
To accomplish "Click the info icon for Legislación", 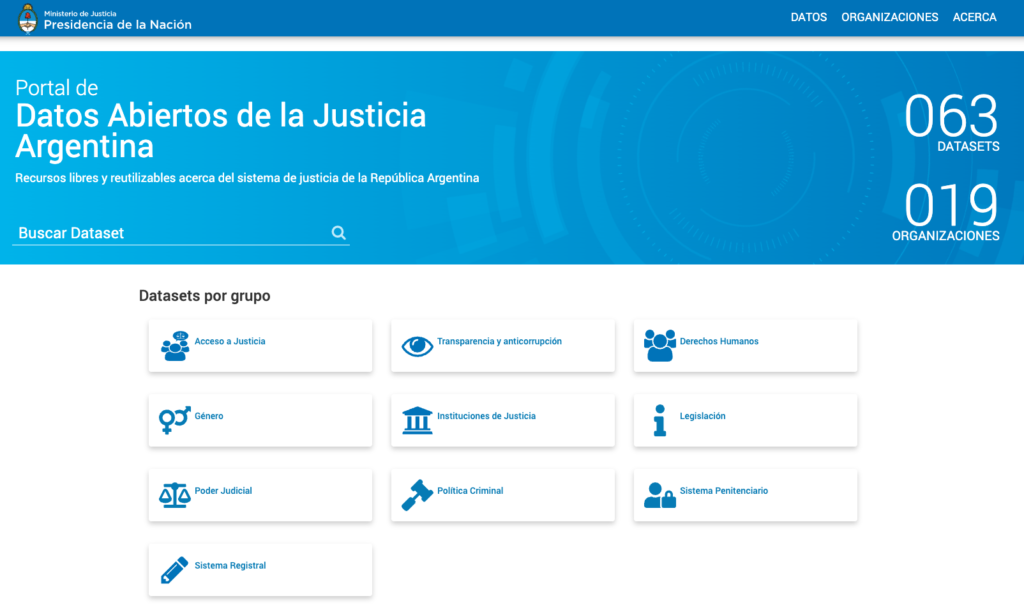I will pyautogui.click(x=659, y=420).
